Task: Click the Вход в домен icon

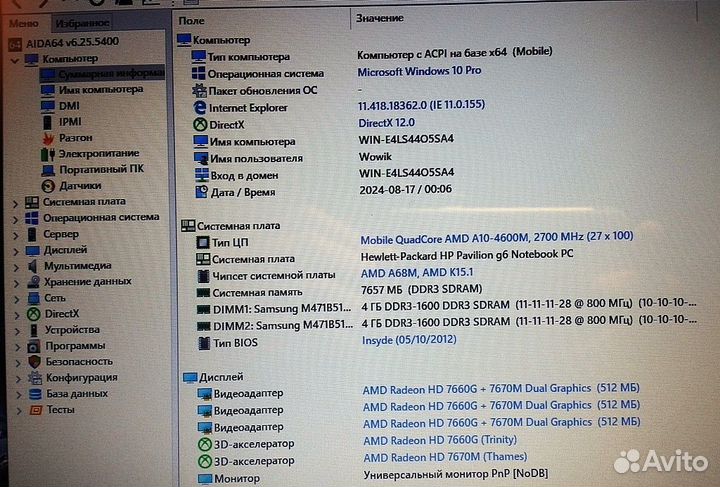Action: 202,175
